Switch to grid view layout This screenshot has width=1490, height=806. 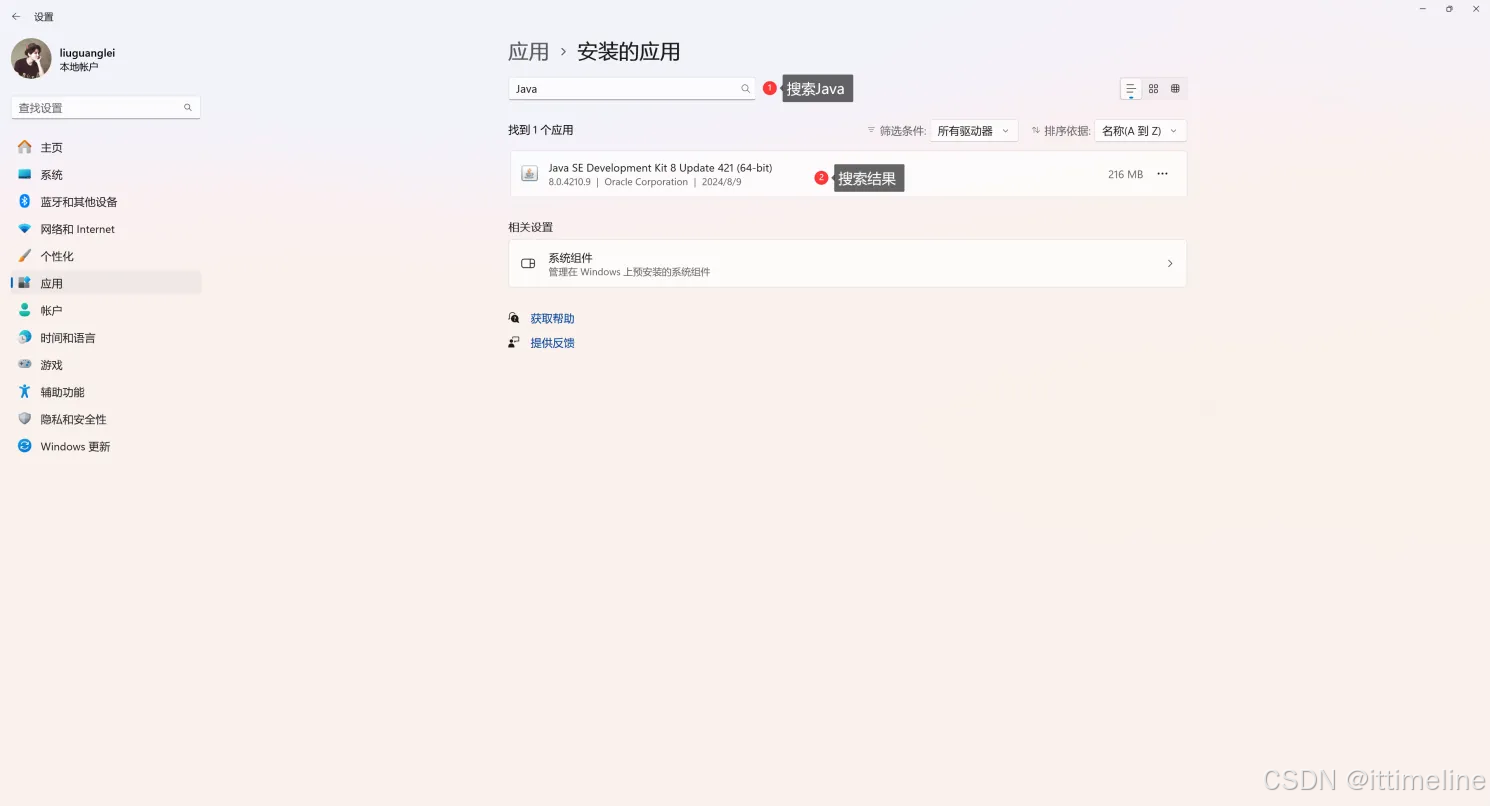coord(1153,89)
